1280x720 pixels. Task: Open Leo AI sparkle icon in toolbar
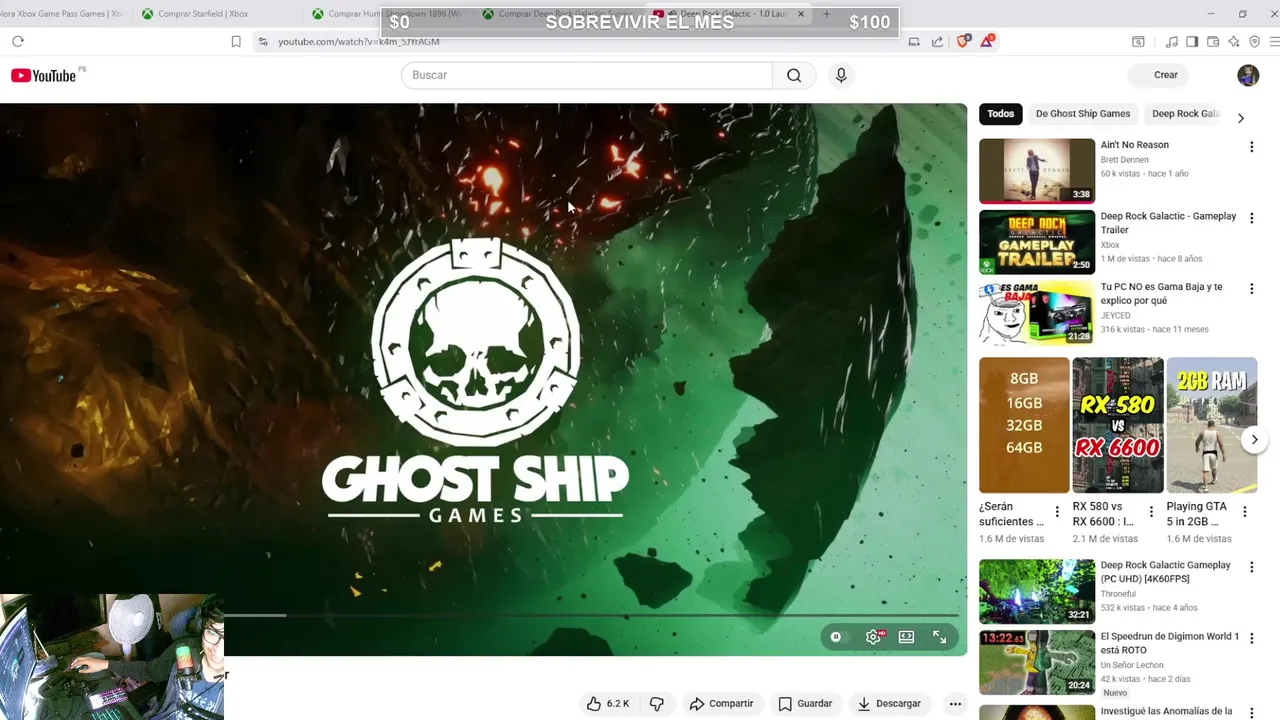click(1234, 41)
